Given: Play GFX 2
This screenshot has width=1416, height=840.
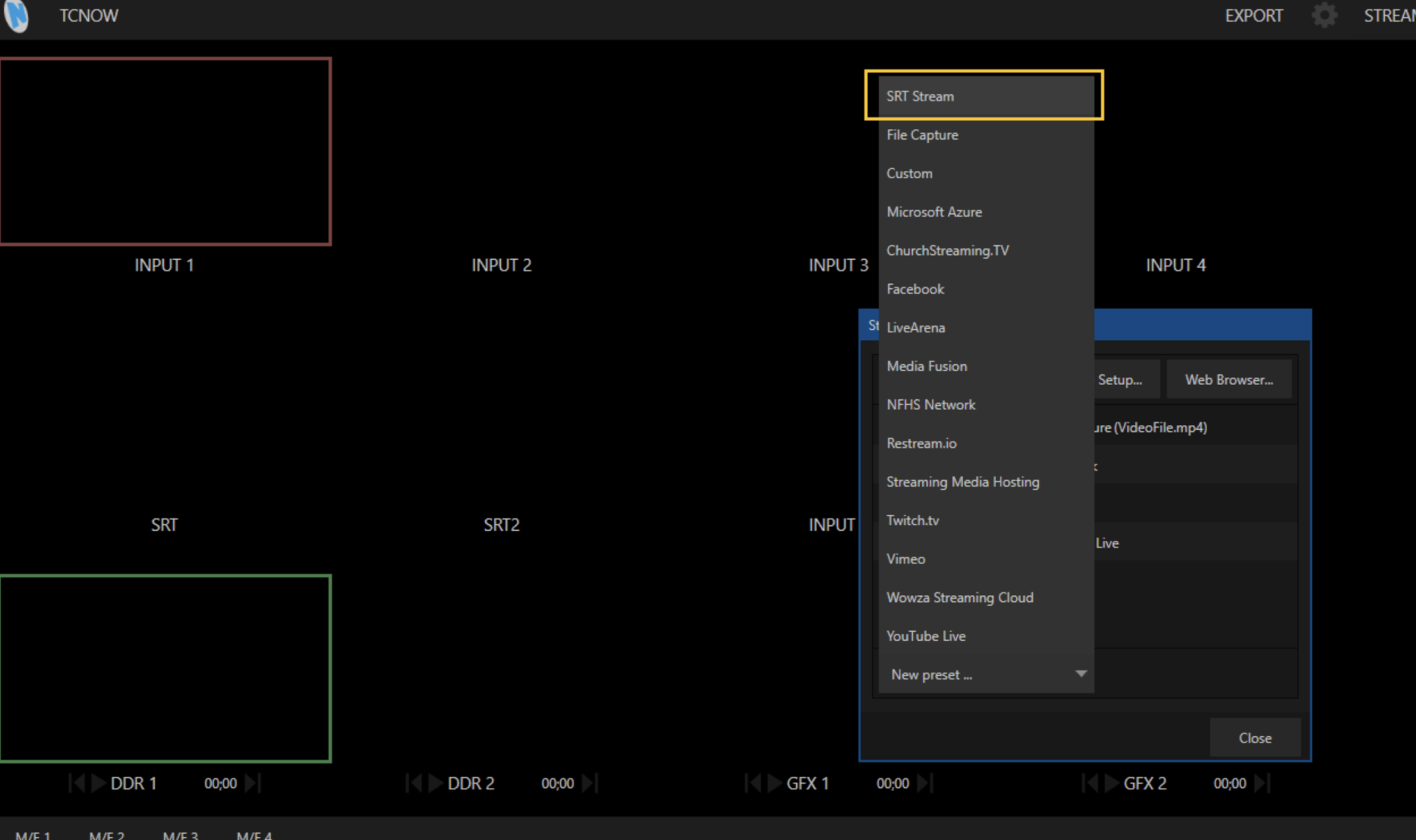Looking at the screenshot, I should pos(1112,783).
